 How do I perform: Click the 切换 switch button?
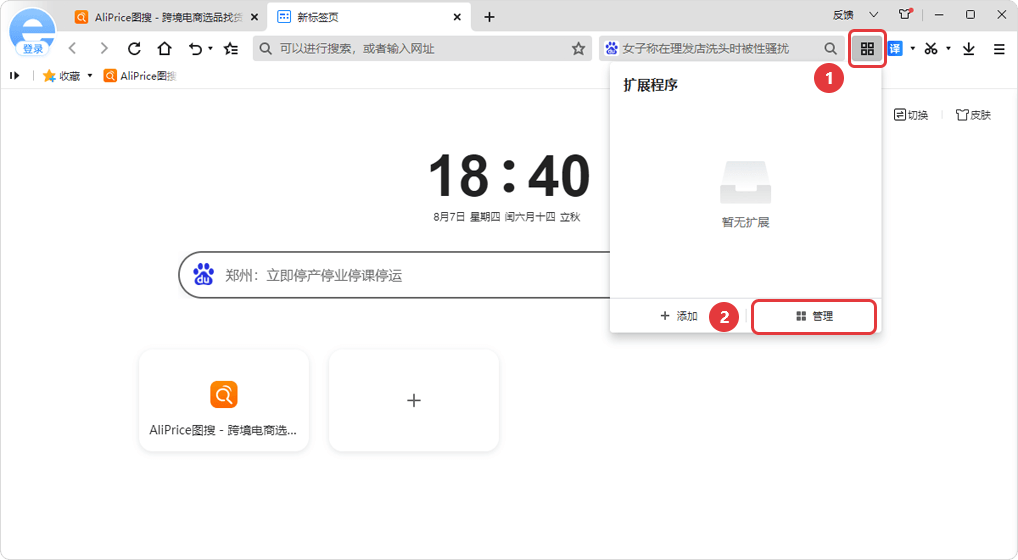911,115
